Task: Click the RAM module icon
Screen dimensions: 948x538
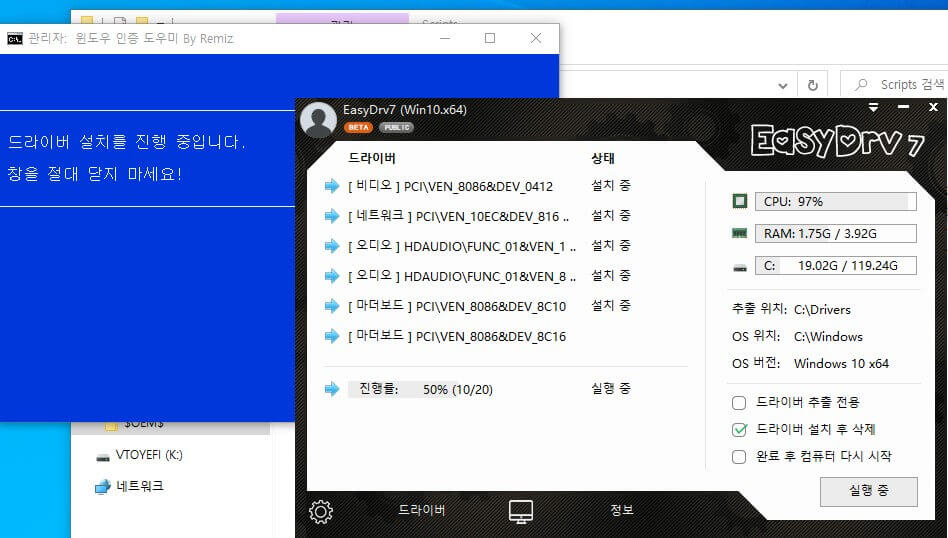Action: tap(739, 233)
